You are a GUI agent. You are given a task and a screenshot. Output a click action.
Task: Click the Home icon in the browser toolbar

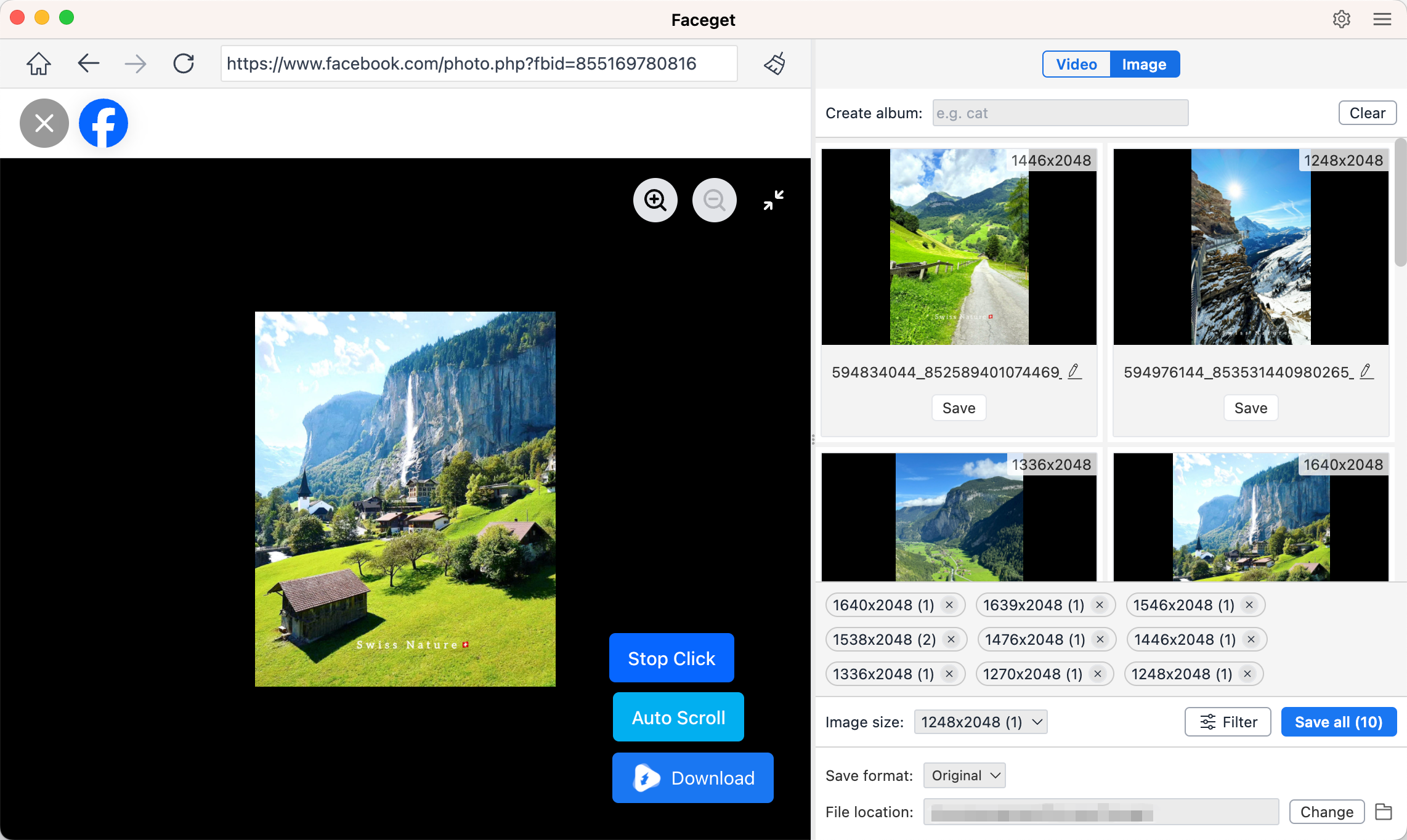(38, 63)
